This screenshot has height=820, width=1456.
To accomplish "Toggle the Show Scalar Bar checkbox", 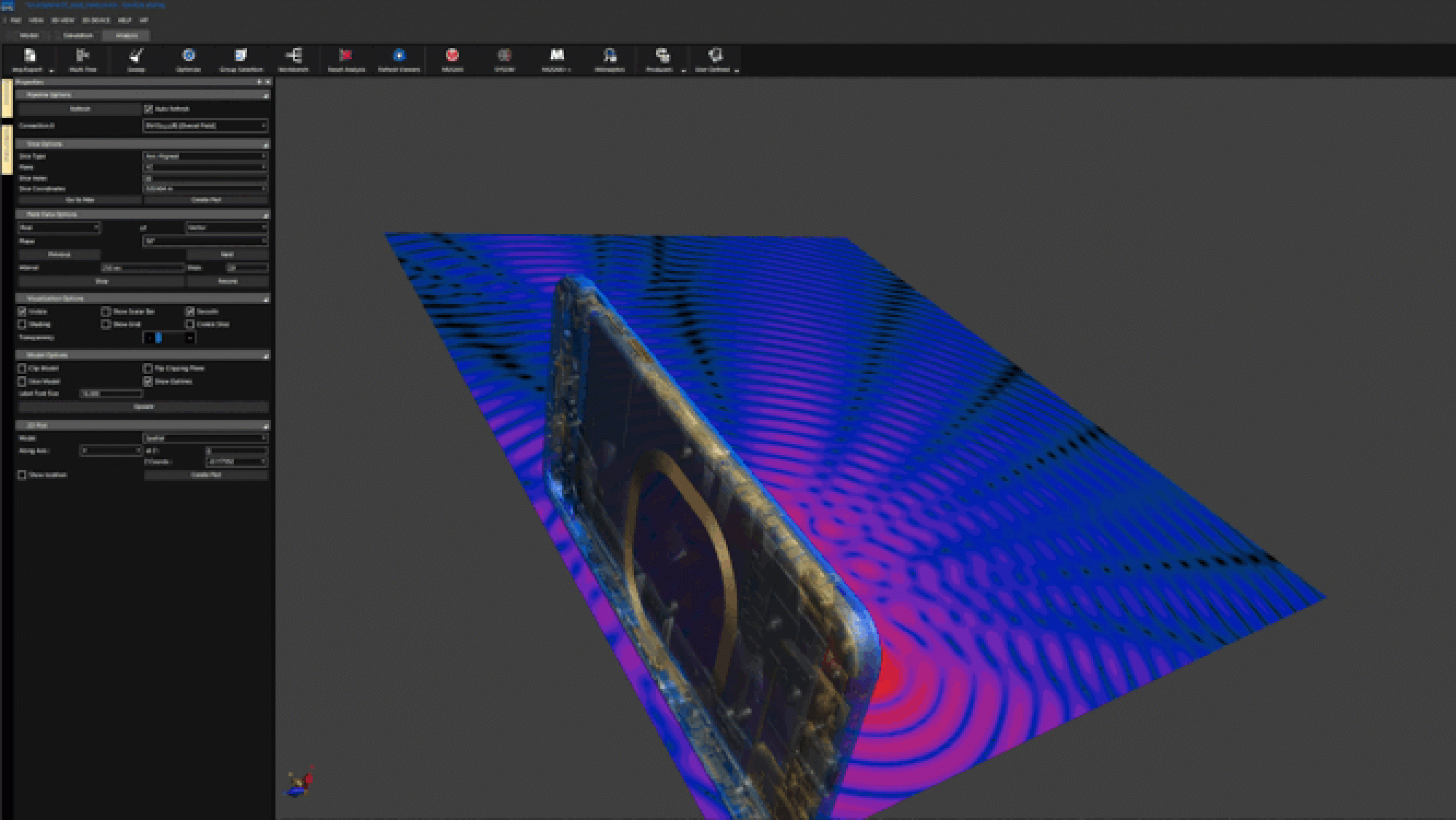I will pos(106,311).
